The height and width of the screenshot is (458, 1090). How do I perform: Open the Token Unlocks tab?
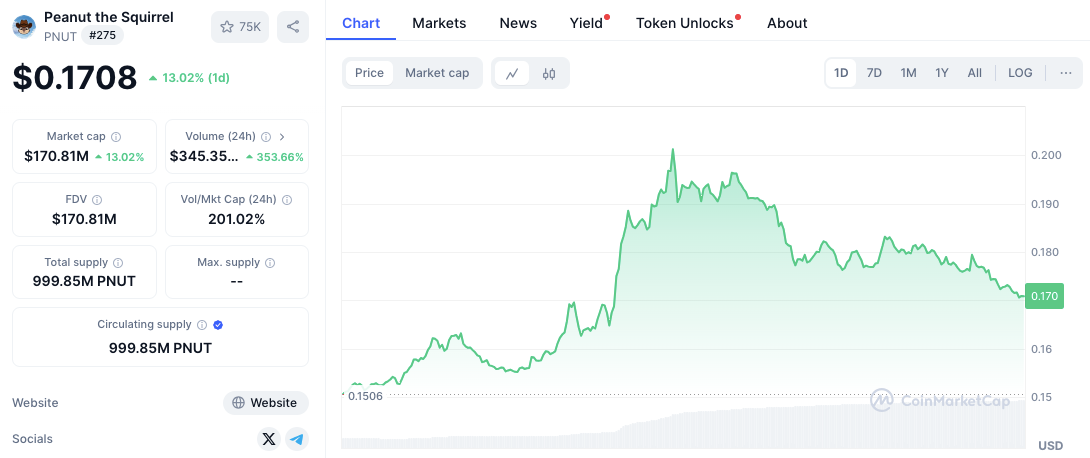[x=685, y=23]
